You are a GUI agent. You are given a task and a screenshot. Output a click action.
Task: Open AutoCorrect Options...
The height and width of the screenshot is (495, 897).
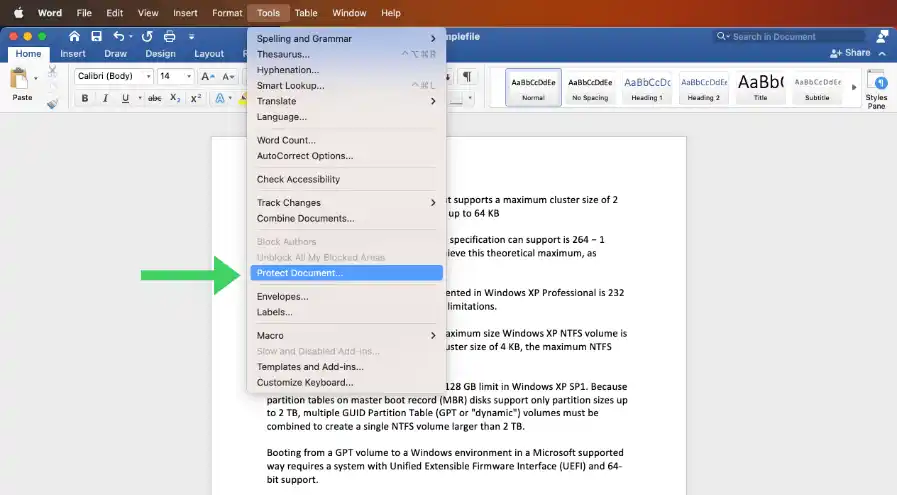347,156
